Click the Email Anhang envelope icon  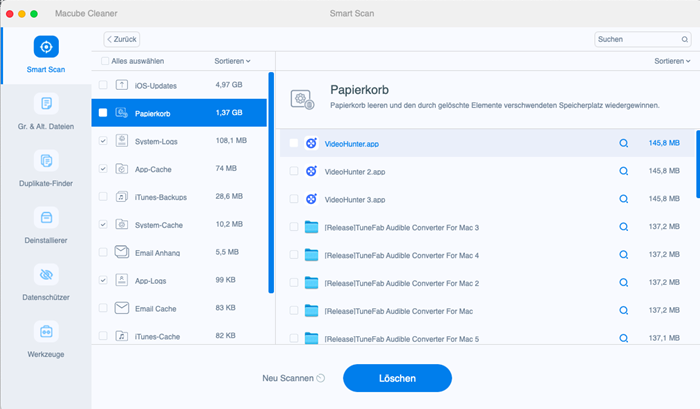pyautogui.click(x=122, y=252)
